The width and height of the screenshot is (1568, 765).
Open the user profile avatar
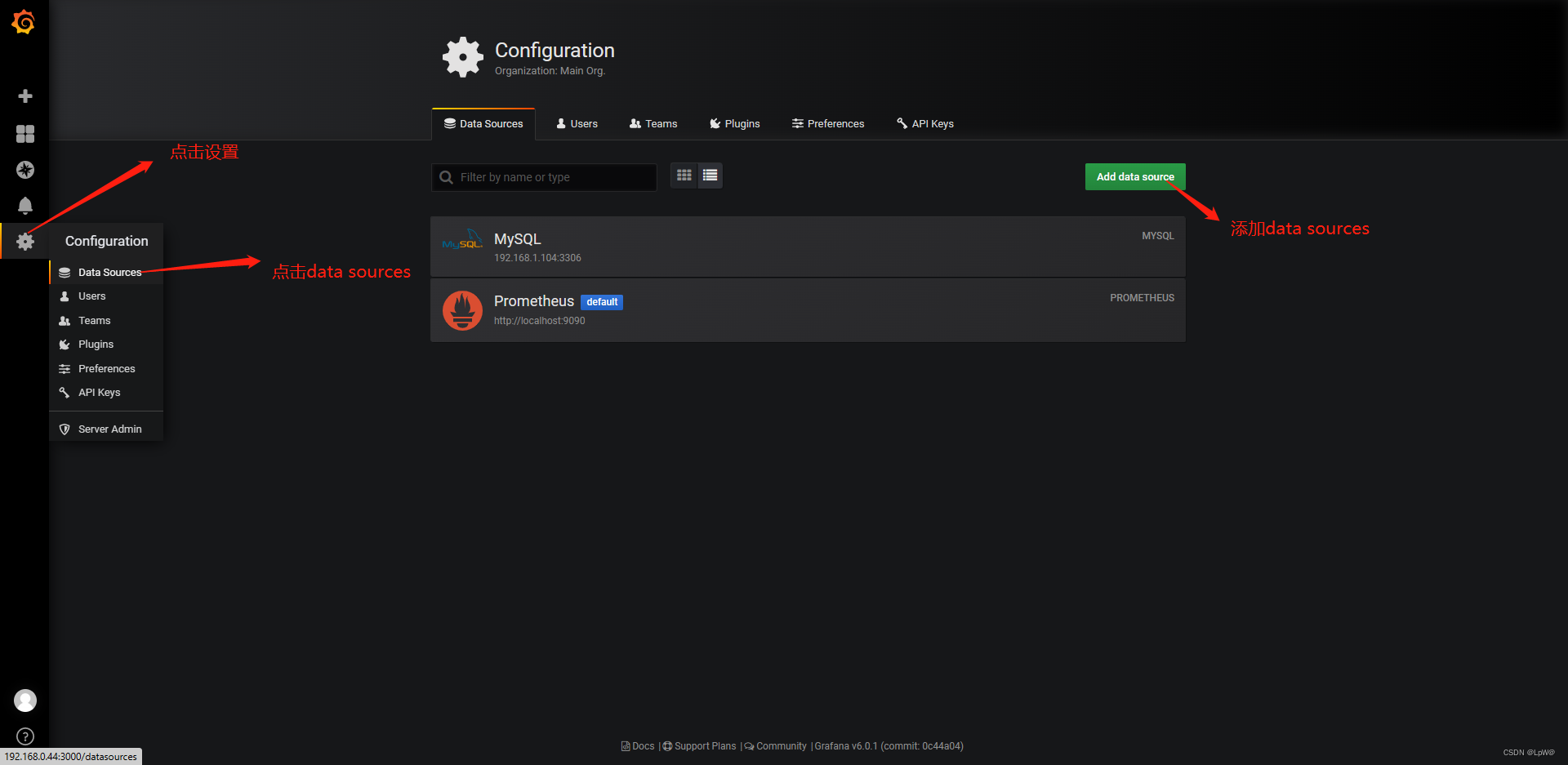coord(25,701)
